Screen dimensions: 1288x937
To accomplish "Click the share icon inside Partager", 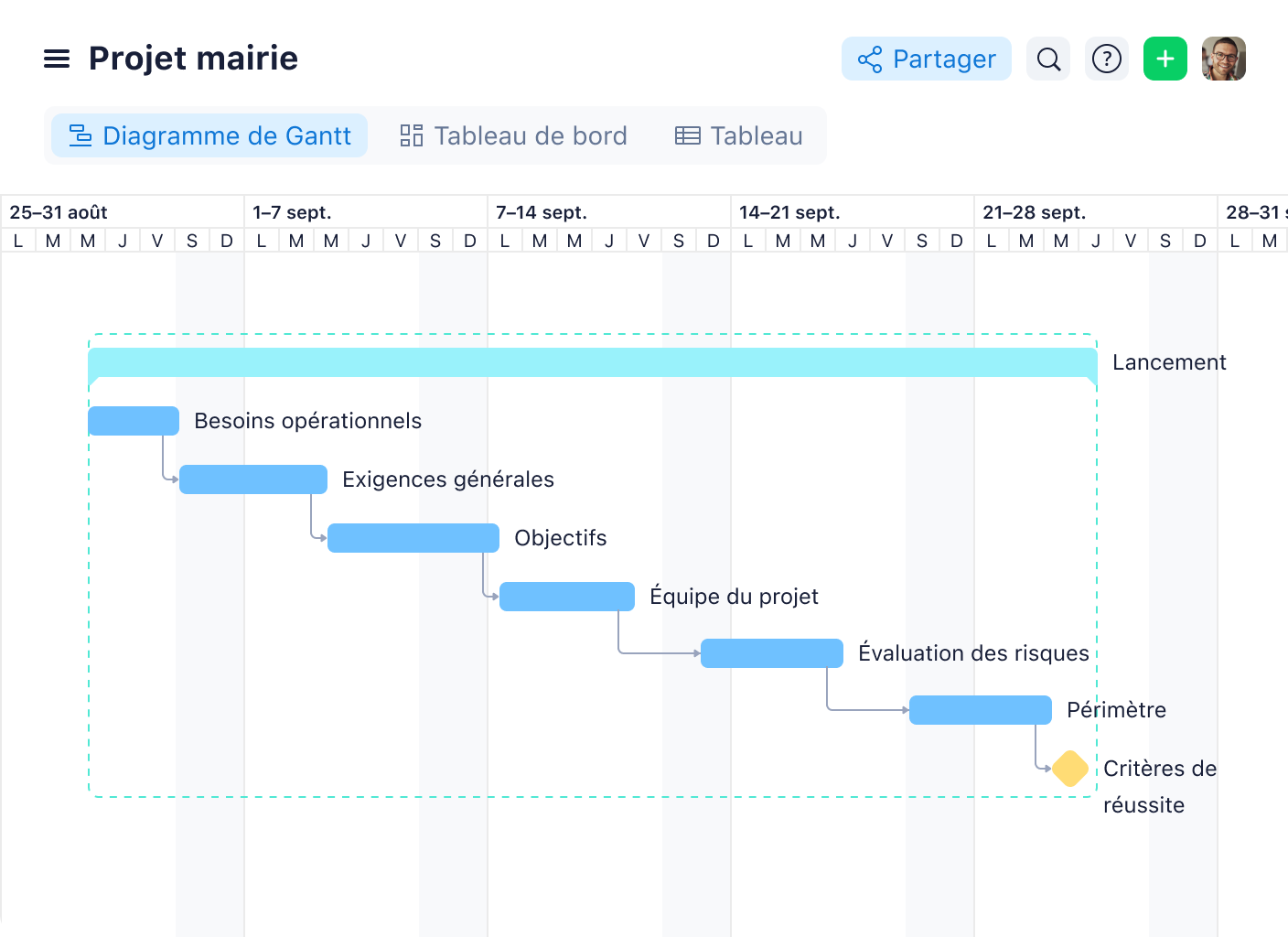I will tap(869, 59).
